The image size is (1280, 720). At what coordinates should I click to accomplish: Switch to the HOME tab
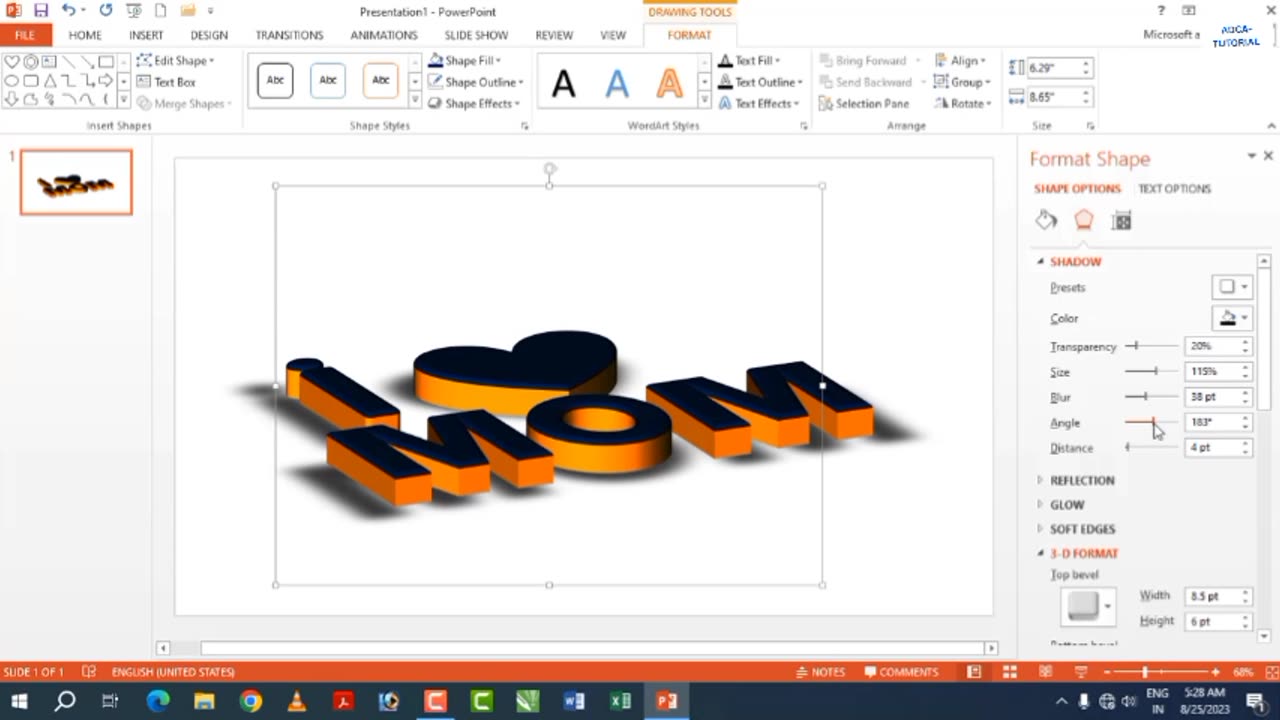(x=85, y=35)
